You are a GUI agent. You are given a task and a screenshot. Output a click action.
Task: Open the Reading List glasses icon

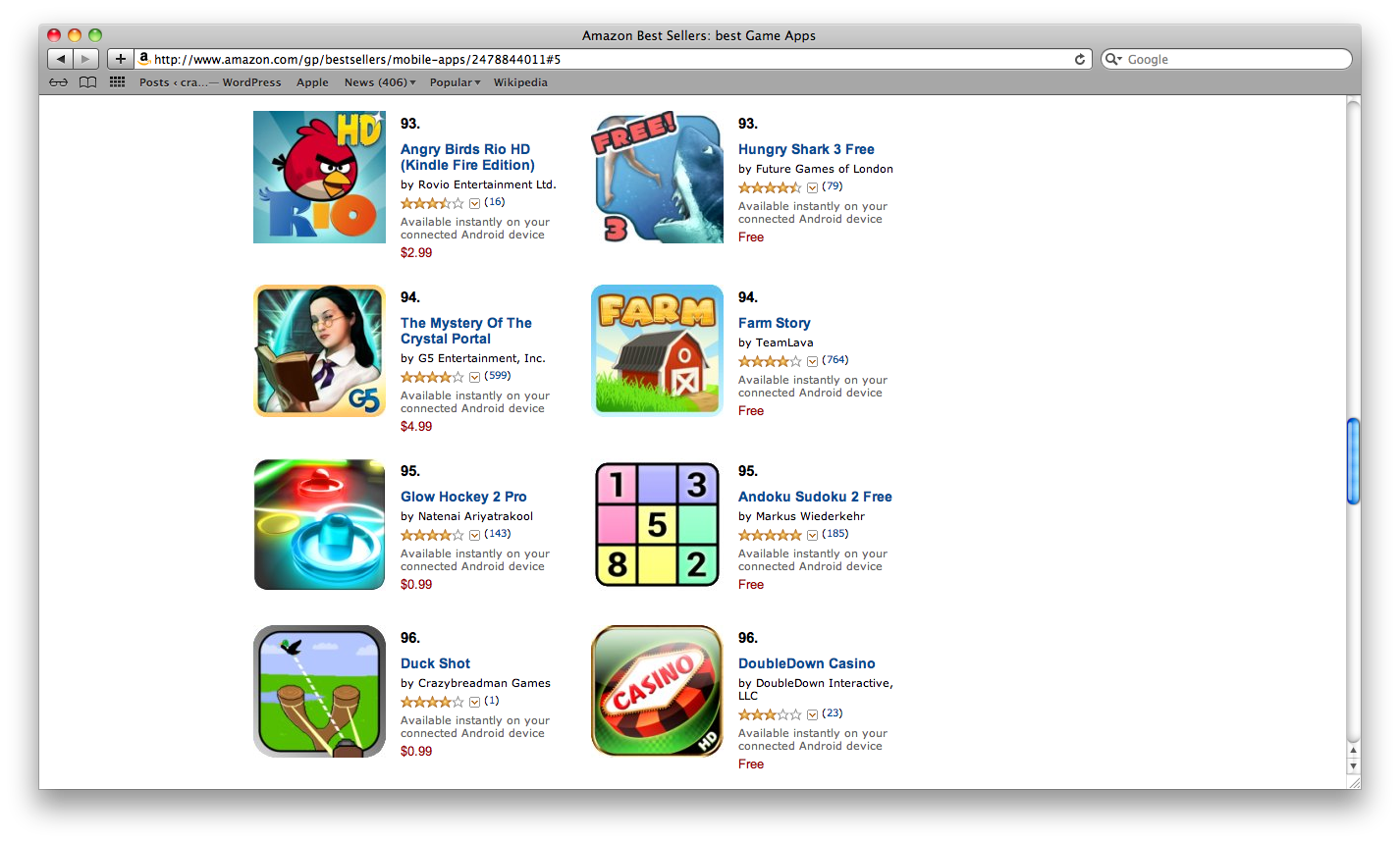[59, 82]
